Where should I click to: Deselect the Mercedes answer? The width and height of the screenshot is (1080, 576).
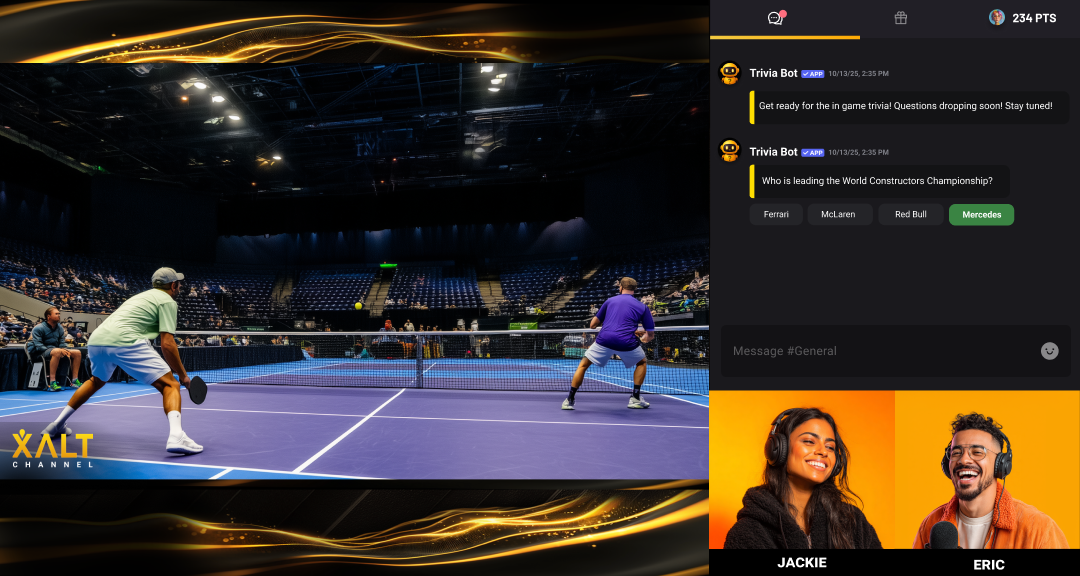[981, 214]
